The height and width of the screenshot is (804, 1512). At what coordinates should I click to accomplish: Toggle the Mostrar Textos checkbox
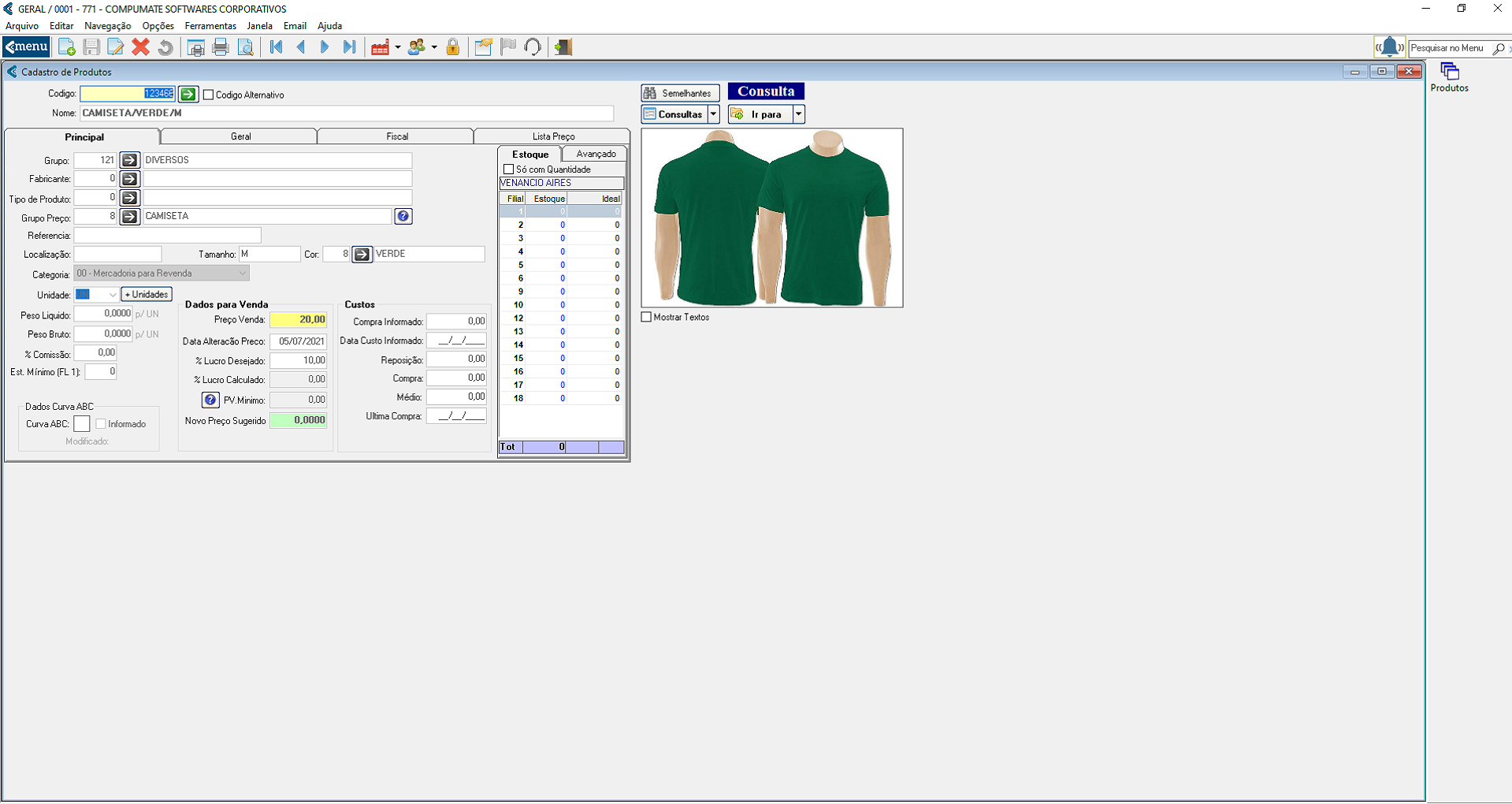(647, 317)
